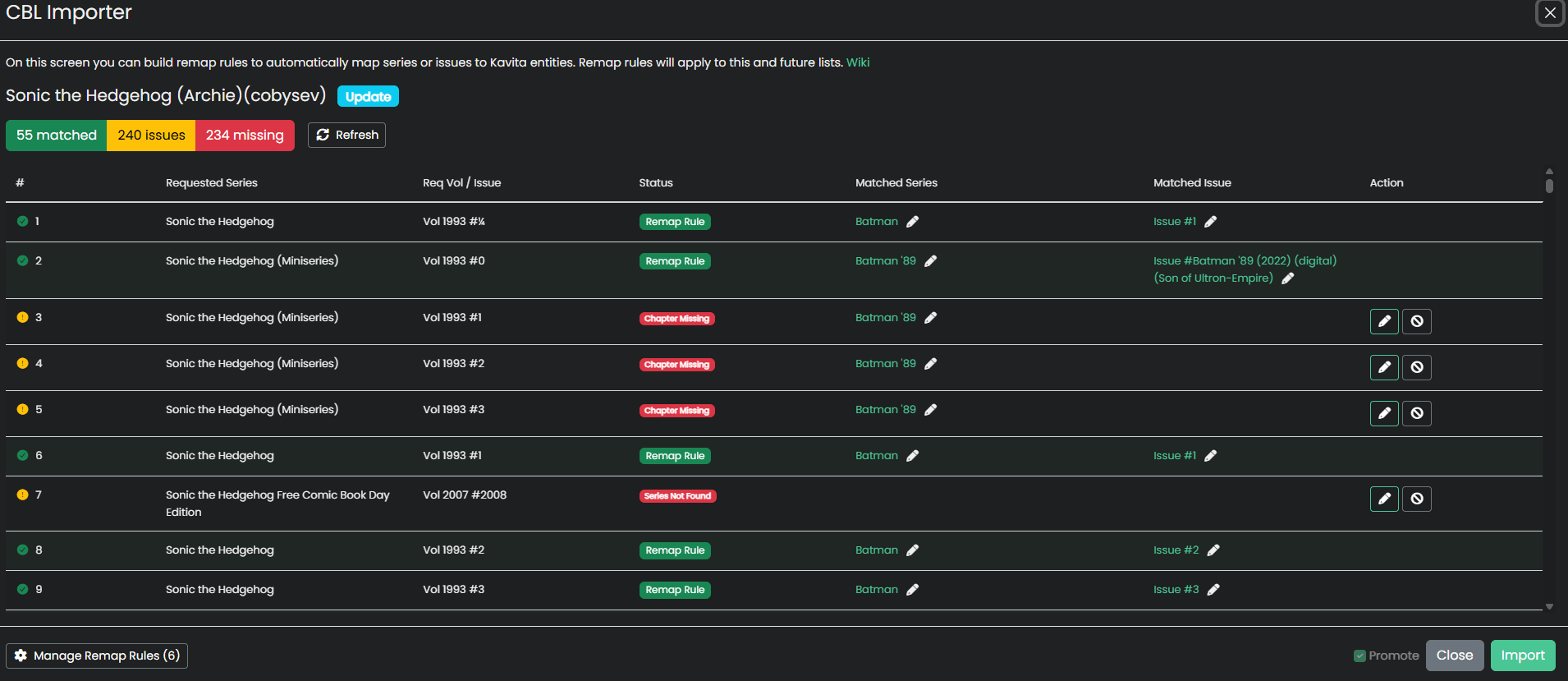Click the Update button
Image resolution: width=1568 pixels, height=681 pixels.
tap(368, 96)
